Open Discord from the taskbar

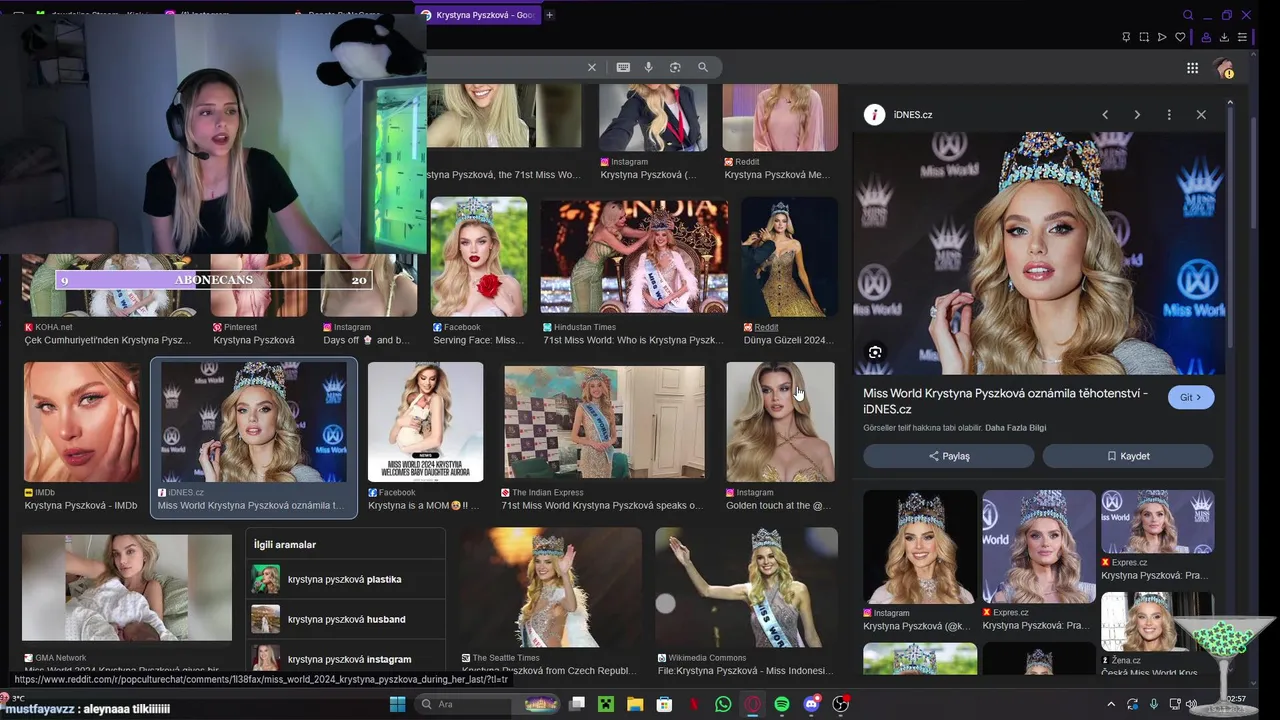811,704
